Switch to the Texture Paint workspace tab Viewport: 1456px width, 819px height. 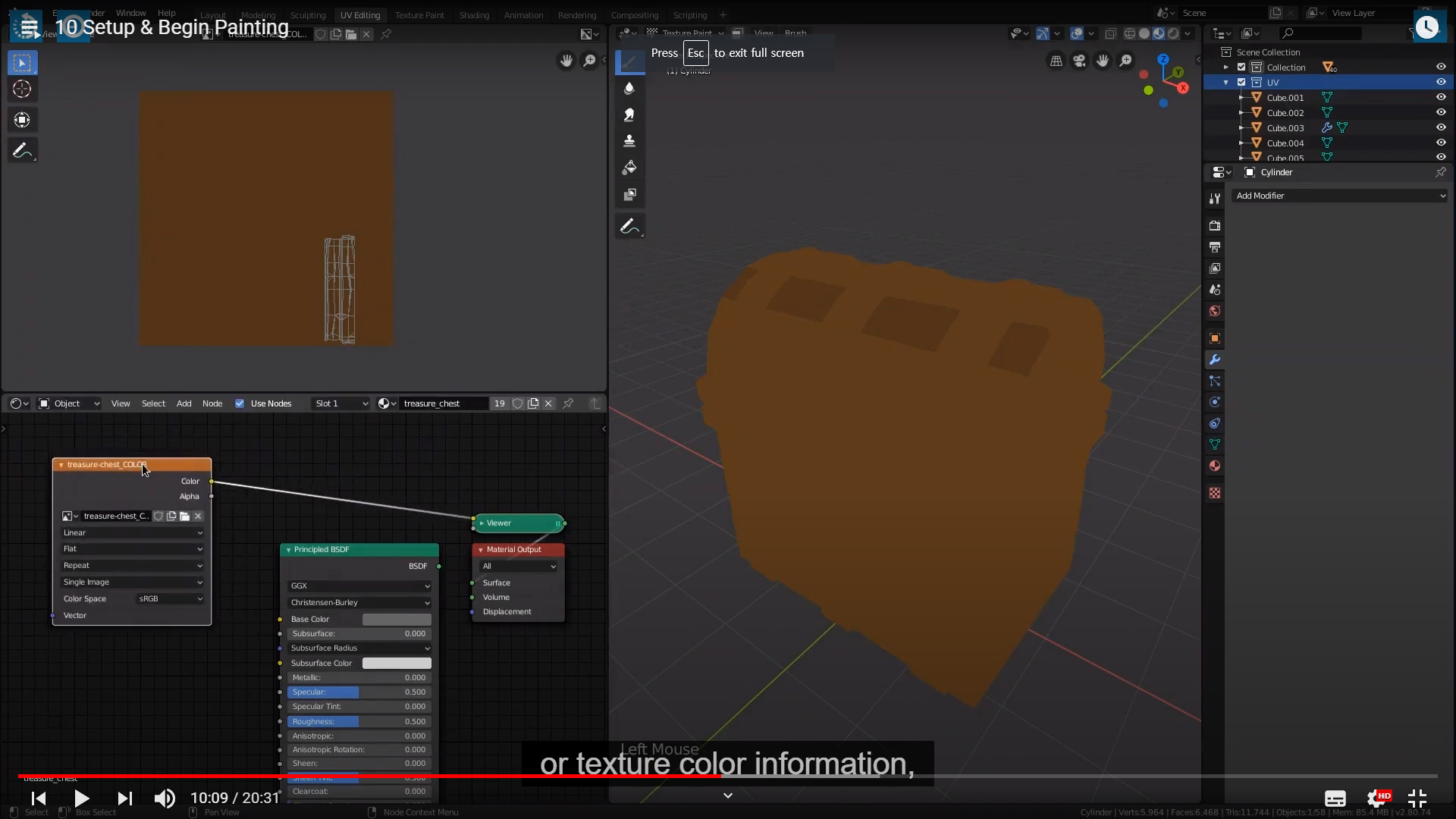pos(419,15)
